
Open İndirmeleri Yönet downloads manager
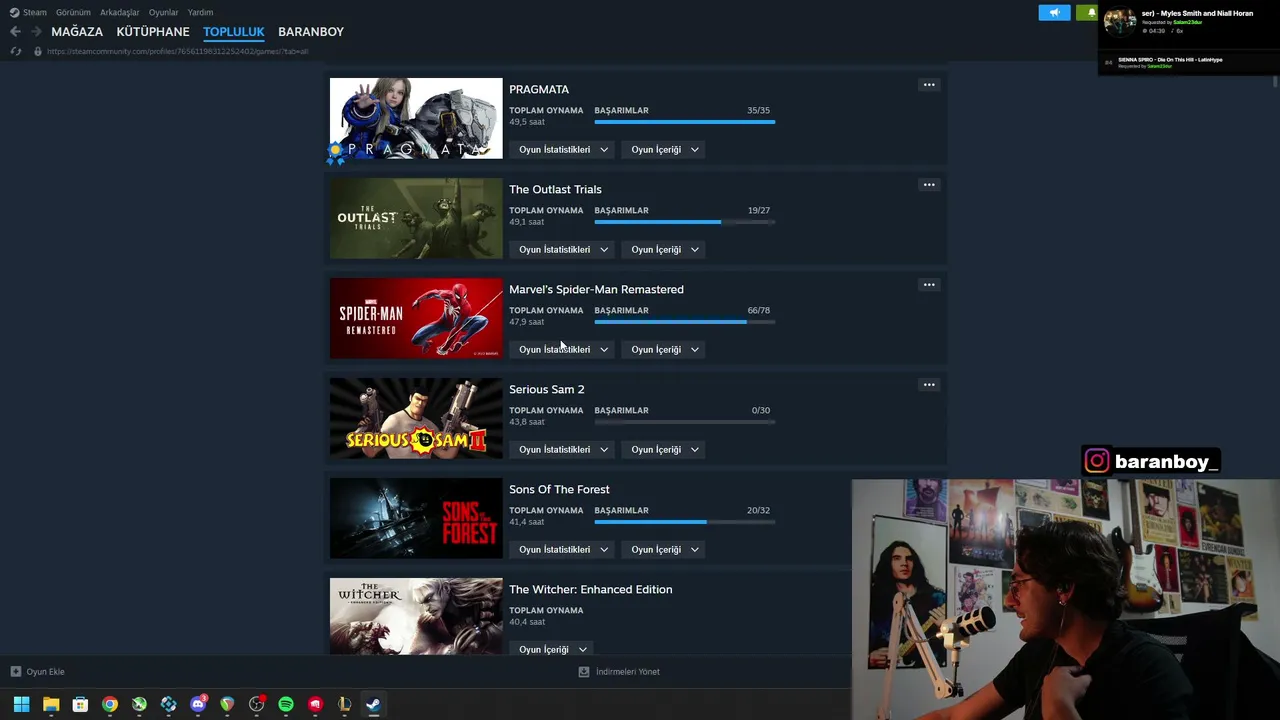pos(619,672)
